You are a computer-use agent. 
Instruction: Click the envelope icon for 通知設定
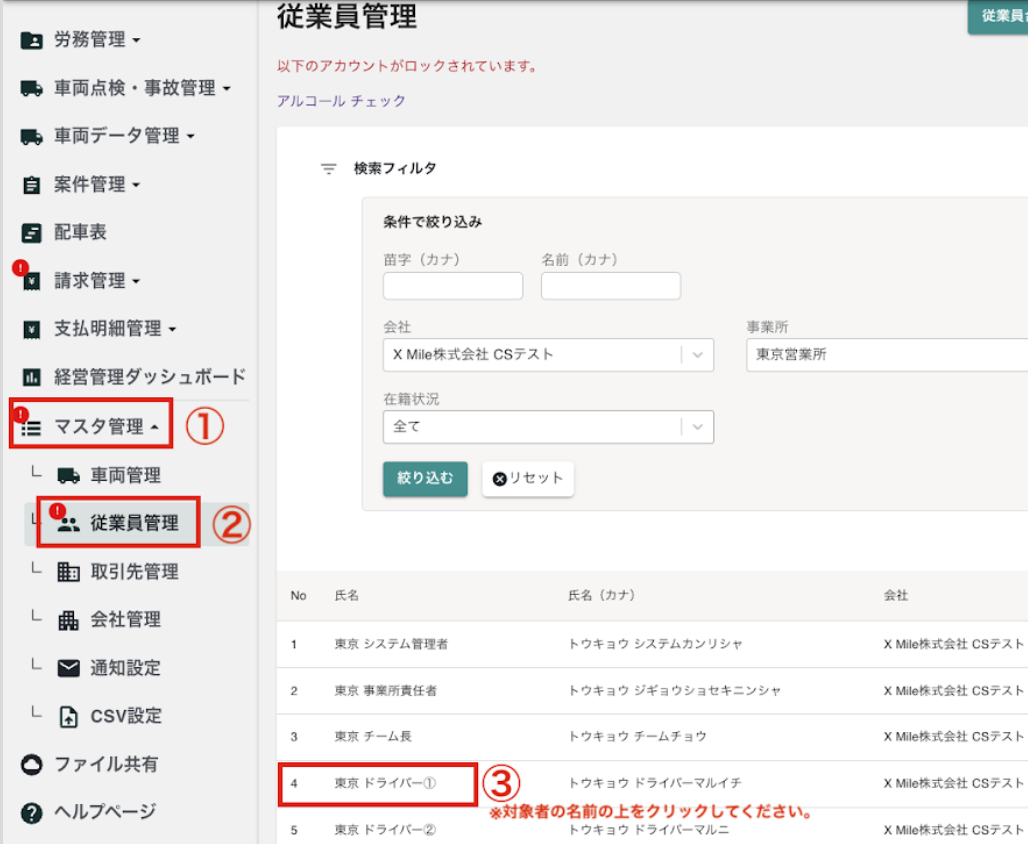click(69, 668)
